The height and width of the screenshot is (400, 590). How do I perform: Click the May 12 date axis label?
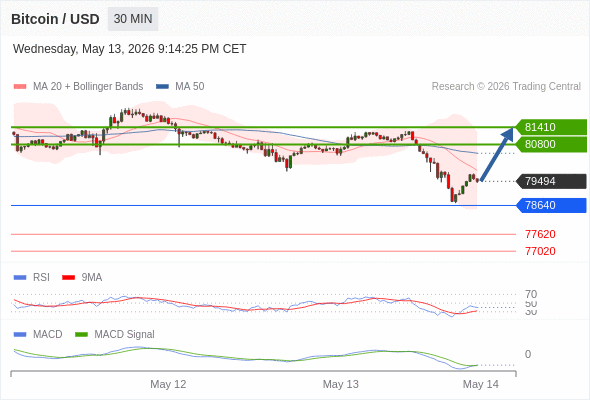point(168,384)
